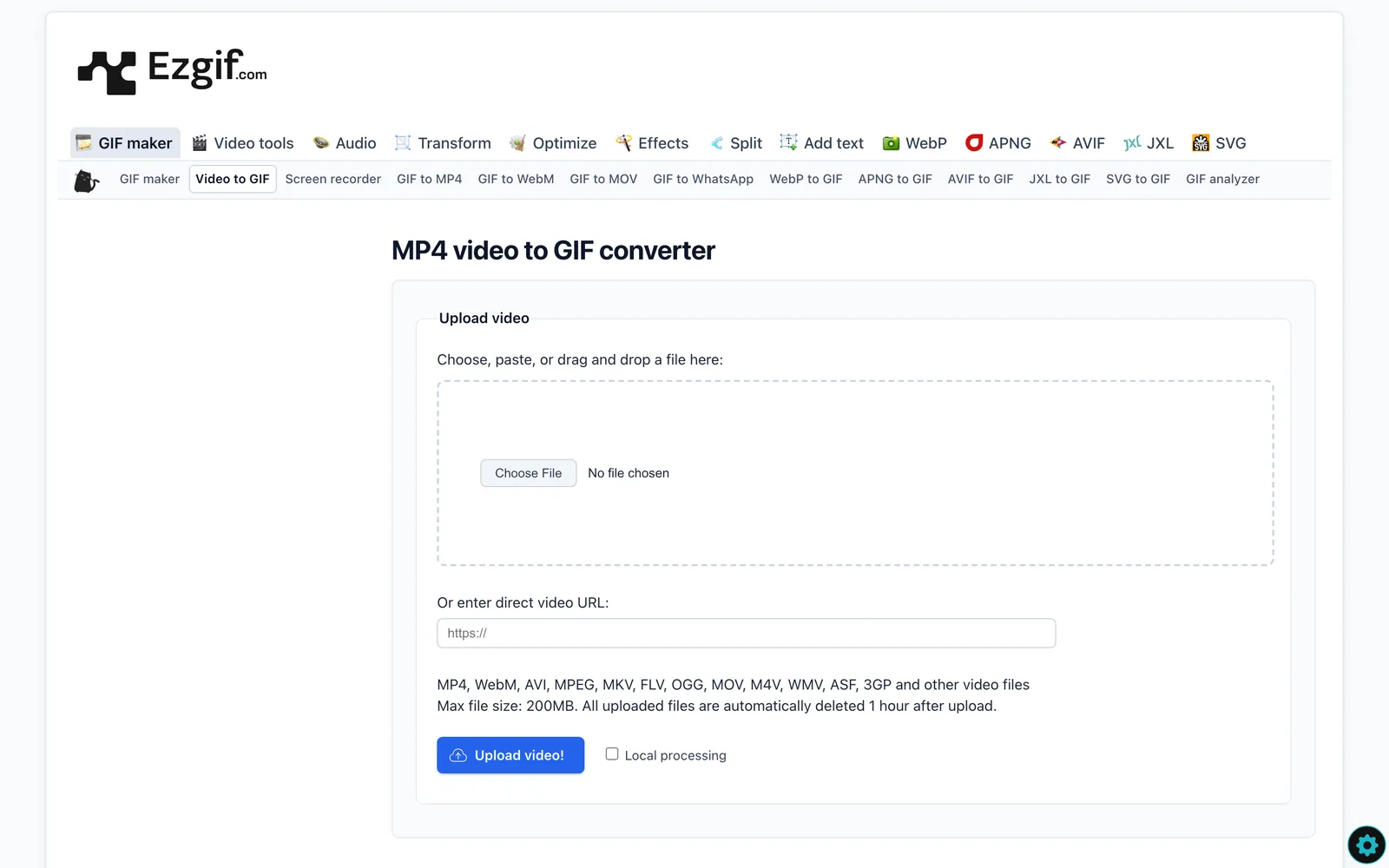Image resolution: width=1389 pixels, height=868 pixels.
Task: Go to AVIF to GIF
Action: click(x=981, y=179)
